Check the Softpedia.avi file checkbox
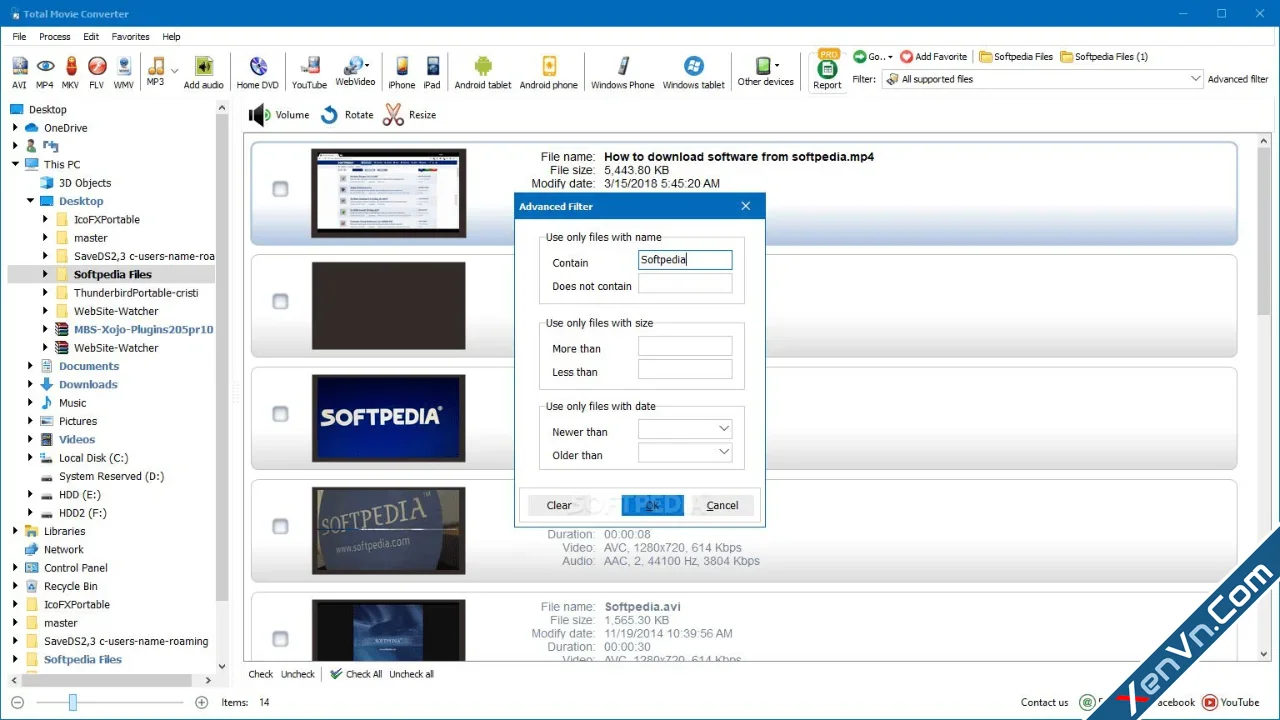 [280, 639]
